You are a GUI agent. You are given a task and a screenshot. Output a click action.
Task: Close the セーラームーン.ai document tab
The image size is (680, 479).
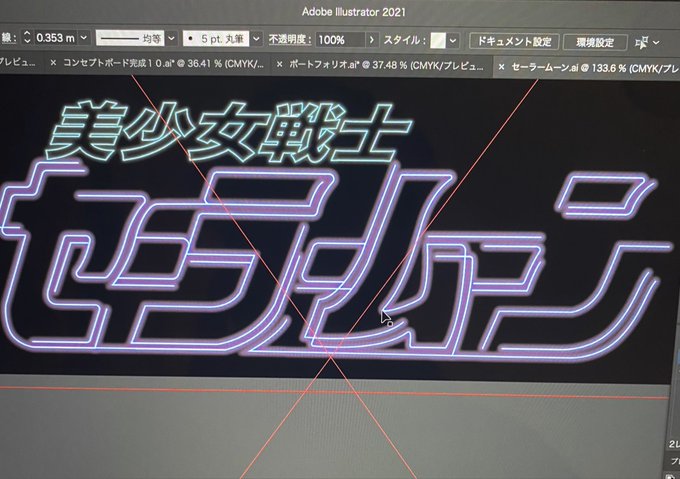(x=501, y=67)
